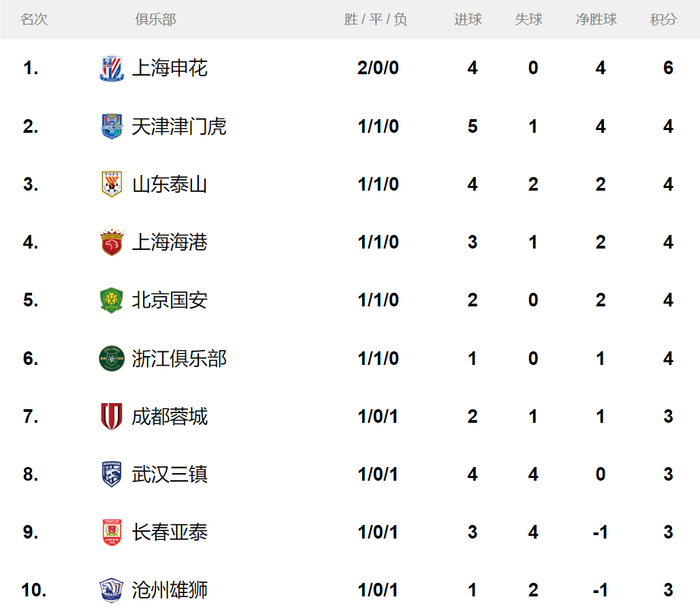Viewport: 700px width, 608px height.
Task: Select the 成都蓉城 club name
Action: 170,416
